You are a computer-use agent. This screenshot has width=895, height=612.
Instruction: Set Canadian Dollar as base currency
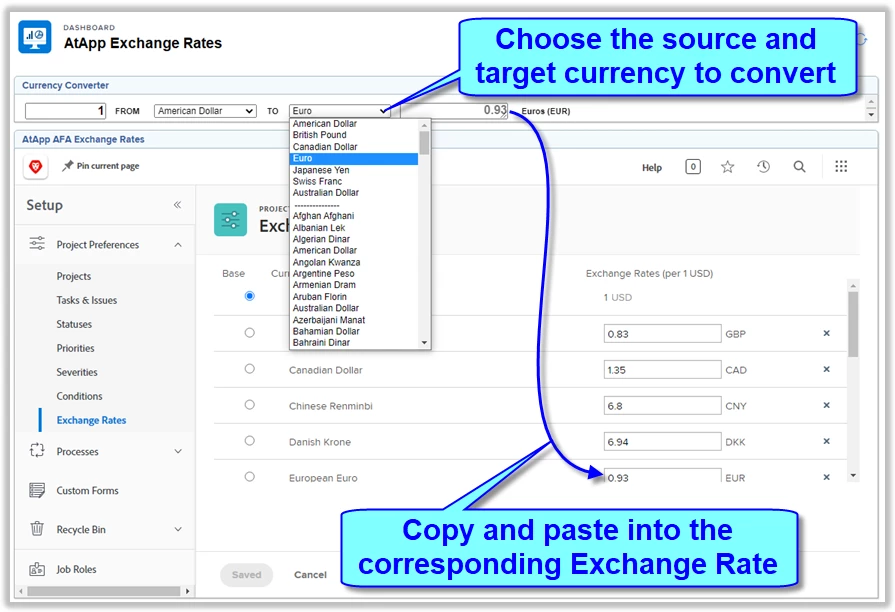tap(249, 369)
